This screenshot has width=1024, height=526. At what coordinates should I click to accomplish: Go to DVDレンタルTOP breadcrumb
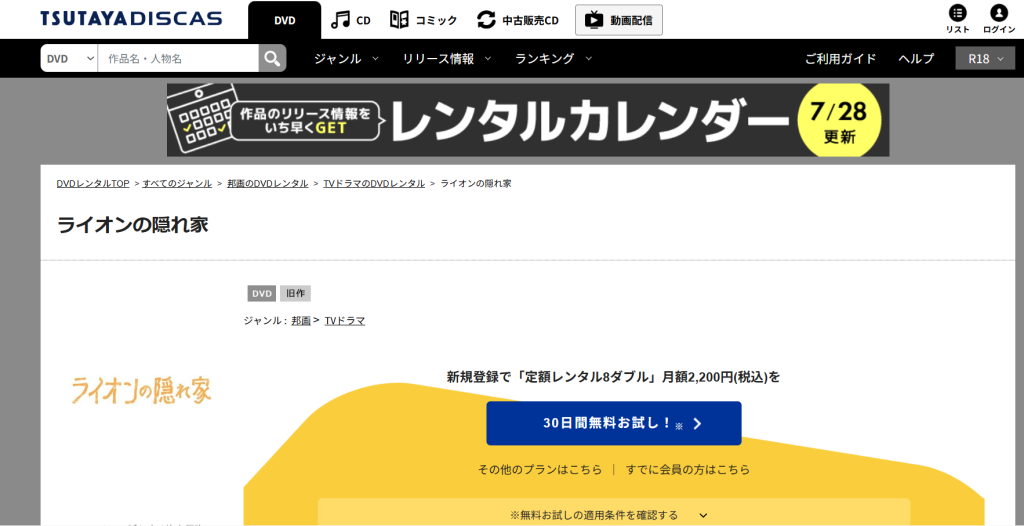click(93, 184)
